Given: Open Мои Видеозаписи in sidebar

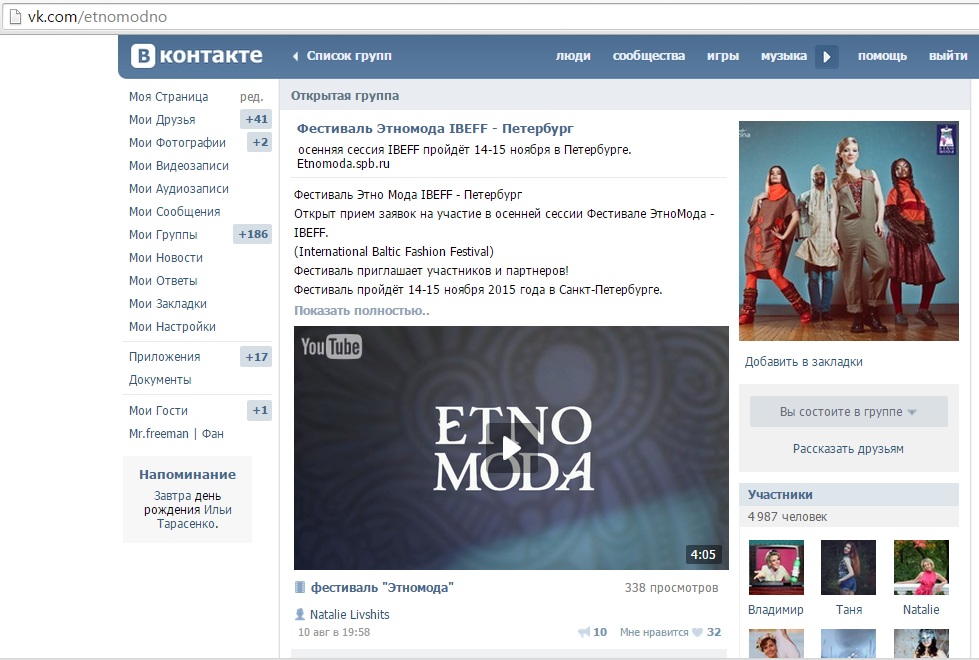Looking at the screenshot, I should 179,165.
